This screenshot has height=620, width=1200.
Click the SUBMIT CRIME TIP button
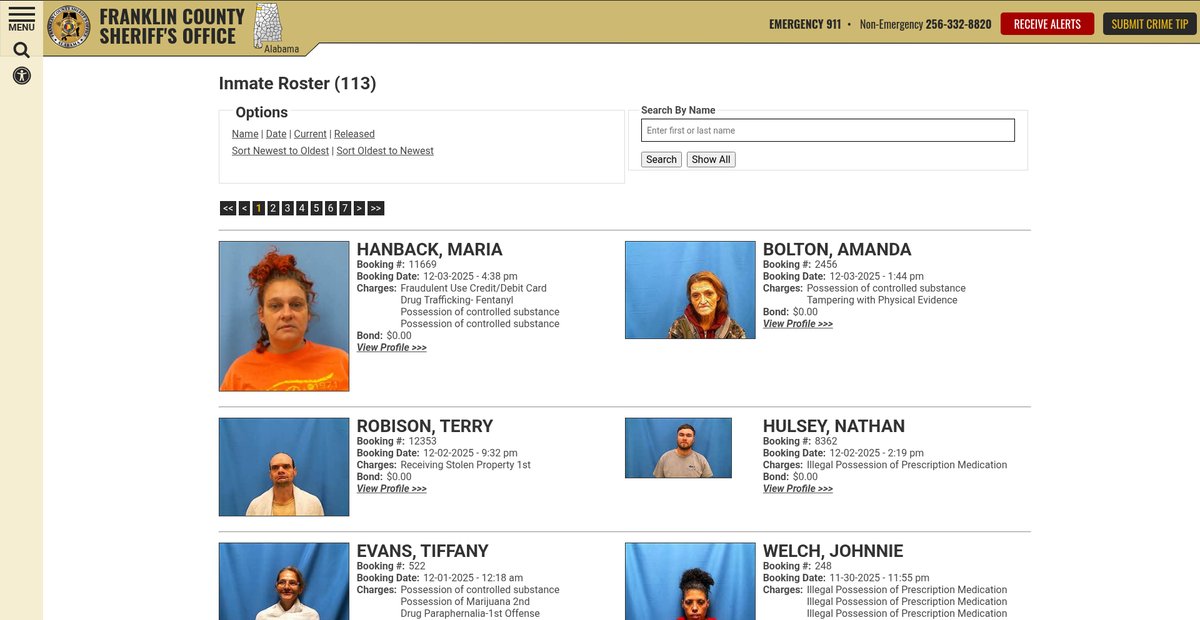(x=1149, y=24)
